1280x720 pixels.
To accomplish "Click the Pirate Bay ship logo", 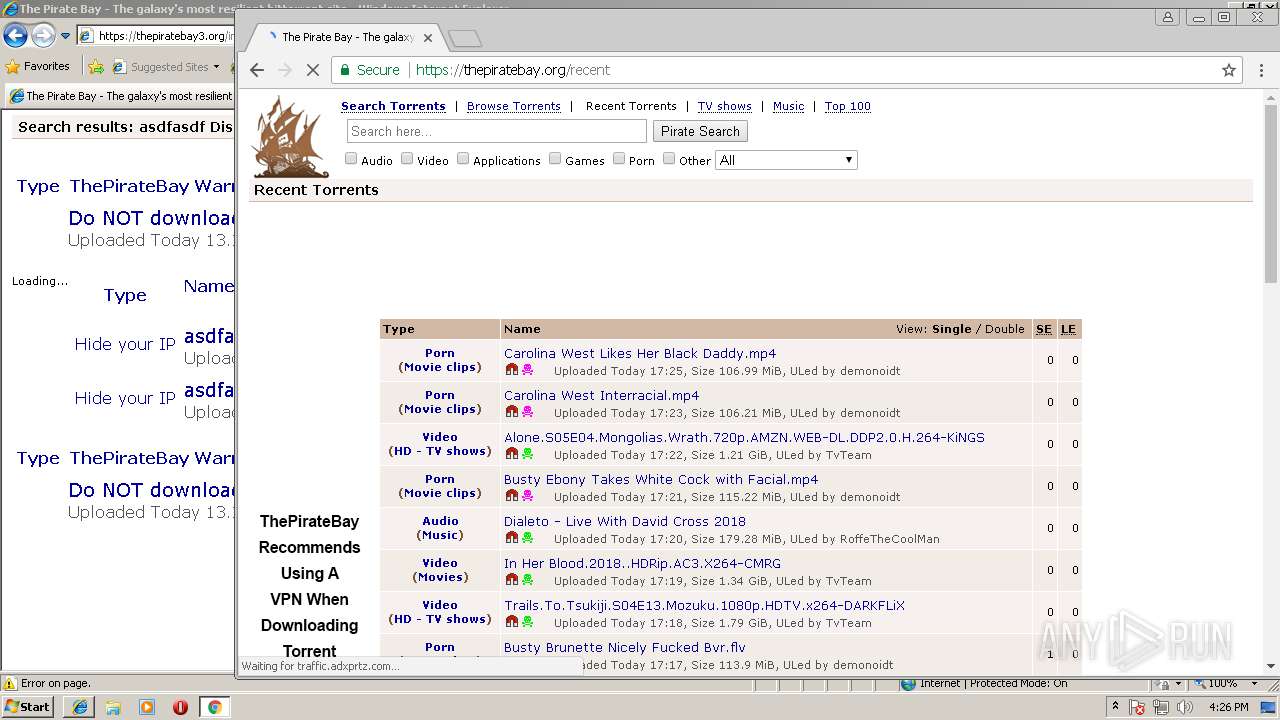I will tap(290, 137).
